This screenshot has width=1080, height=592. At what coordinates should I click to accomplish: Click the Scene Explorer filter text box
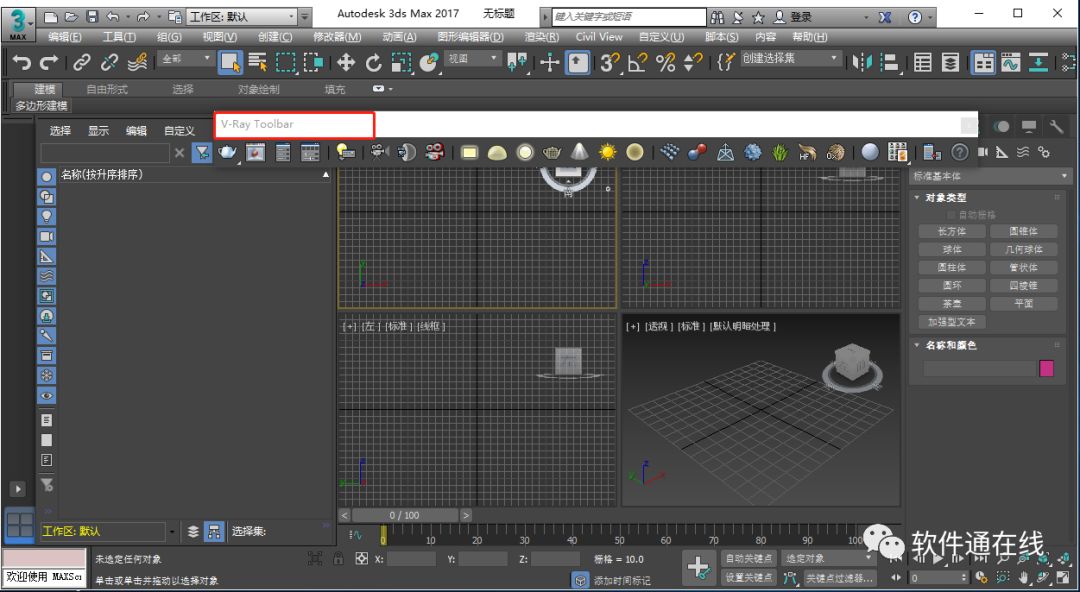point(105,152)
